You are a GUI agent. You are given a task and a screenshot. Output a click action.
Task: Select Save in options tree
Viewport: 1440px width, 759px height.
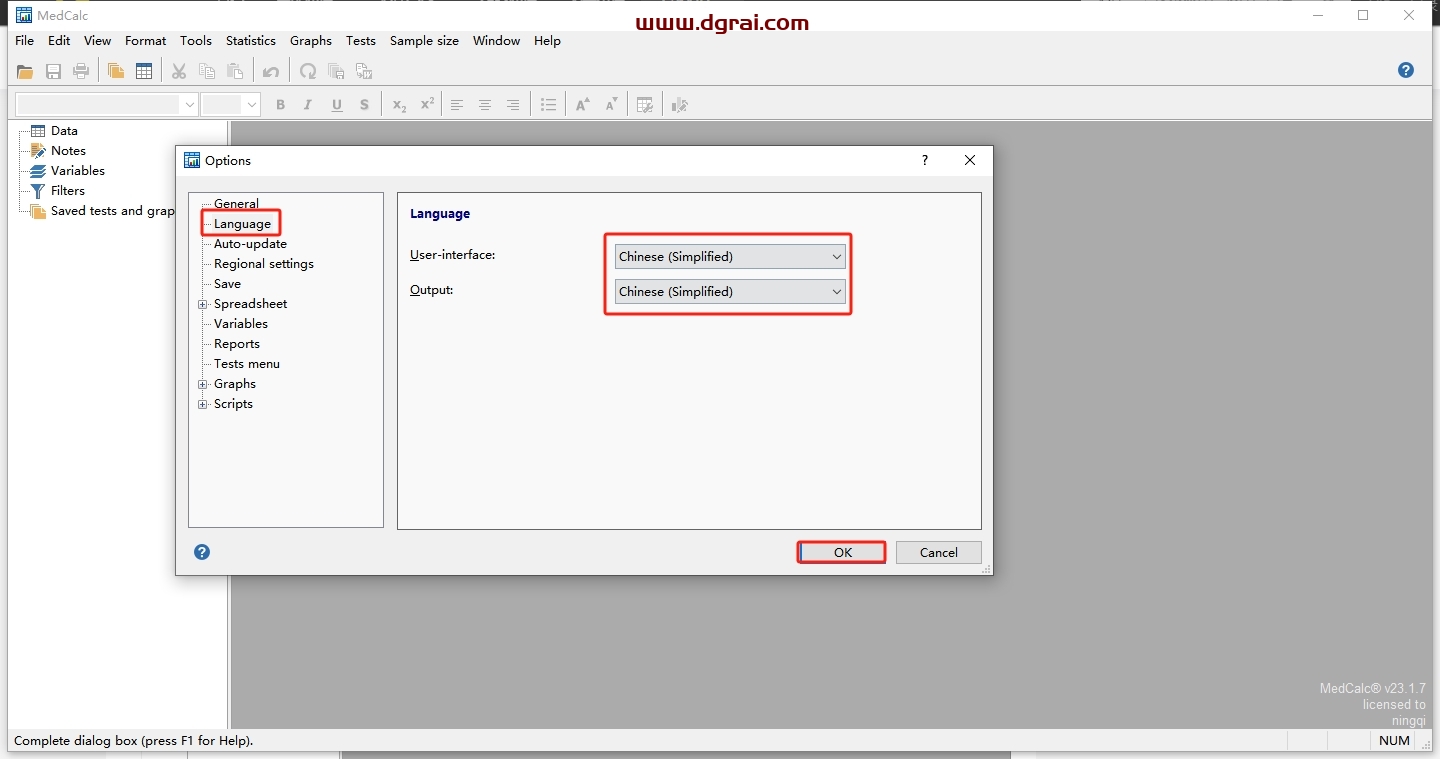[x=227, y=284]
